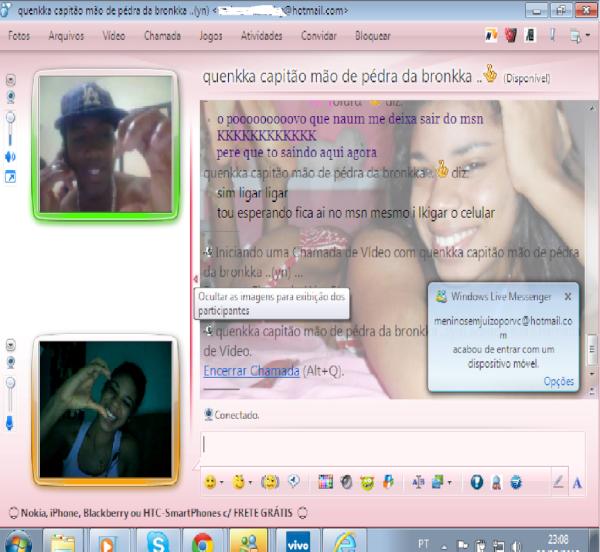Click the green-blue background picker icon
This screenshot has width=600, height=552.
[437, 482]
